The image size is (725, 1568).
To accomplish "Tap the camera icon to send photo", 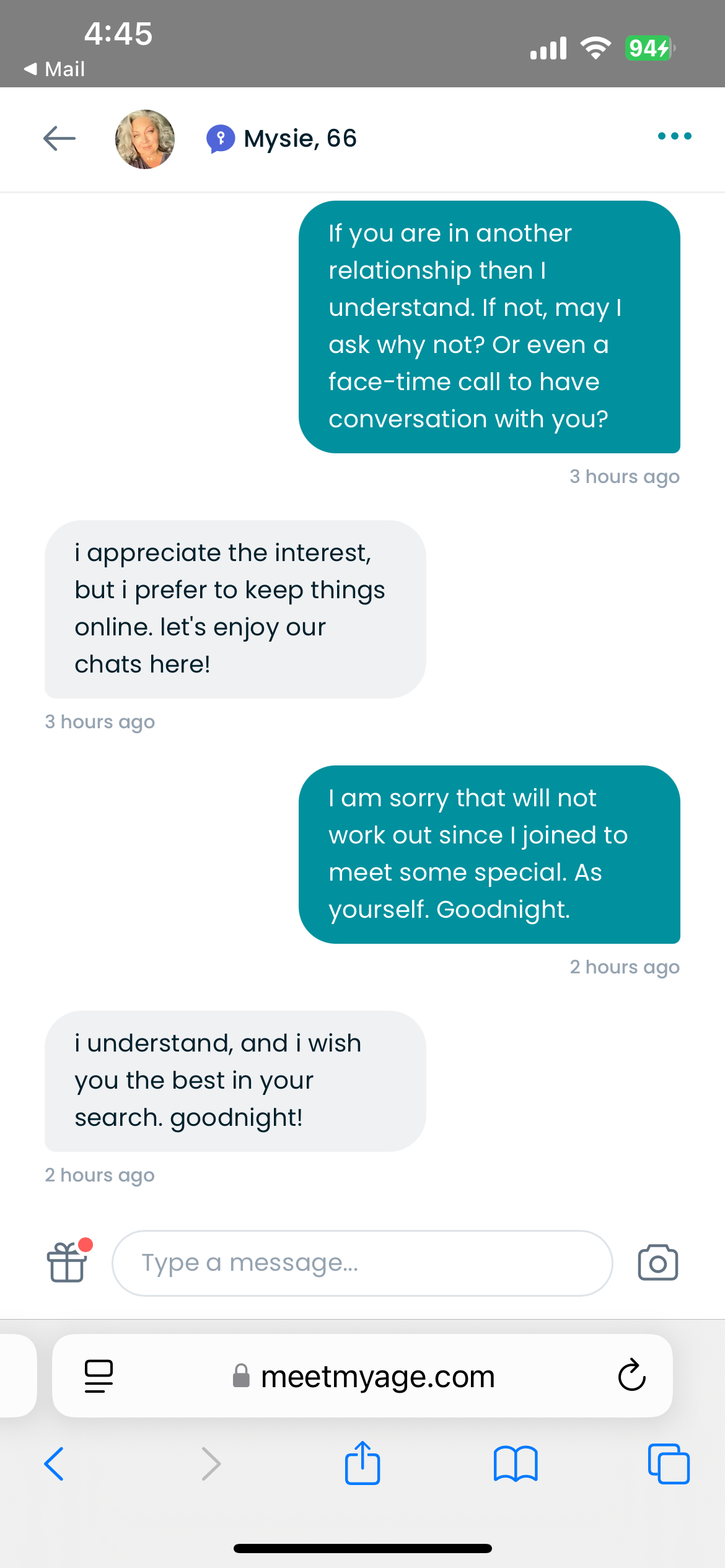I will [x=657, y=1263].
